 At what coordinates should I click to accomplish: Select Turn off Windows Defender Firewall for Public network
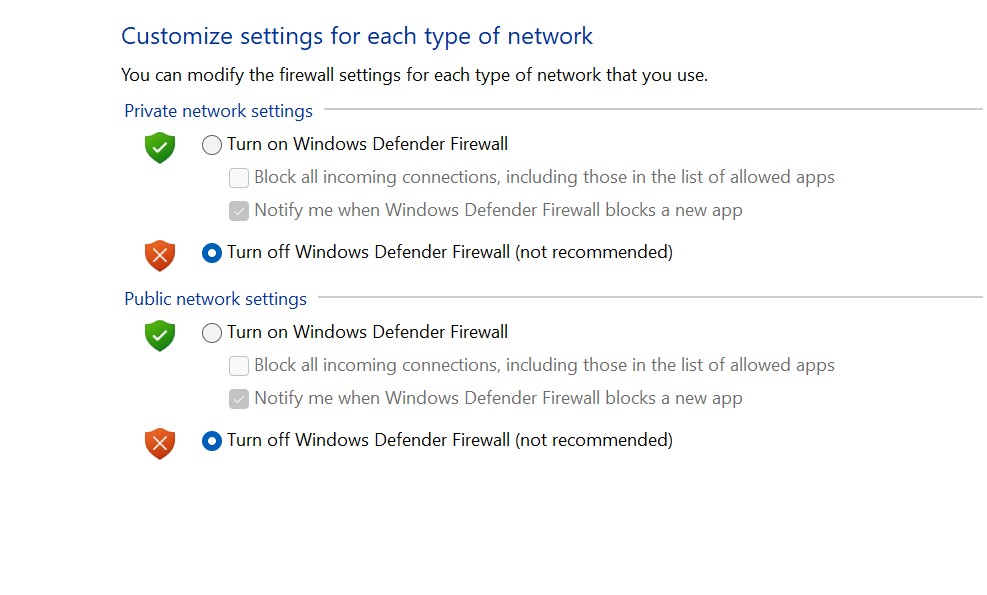tap(212, 441)
